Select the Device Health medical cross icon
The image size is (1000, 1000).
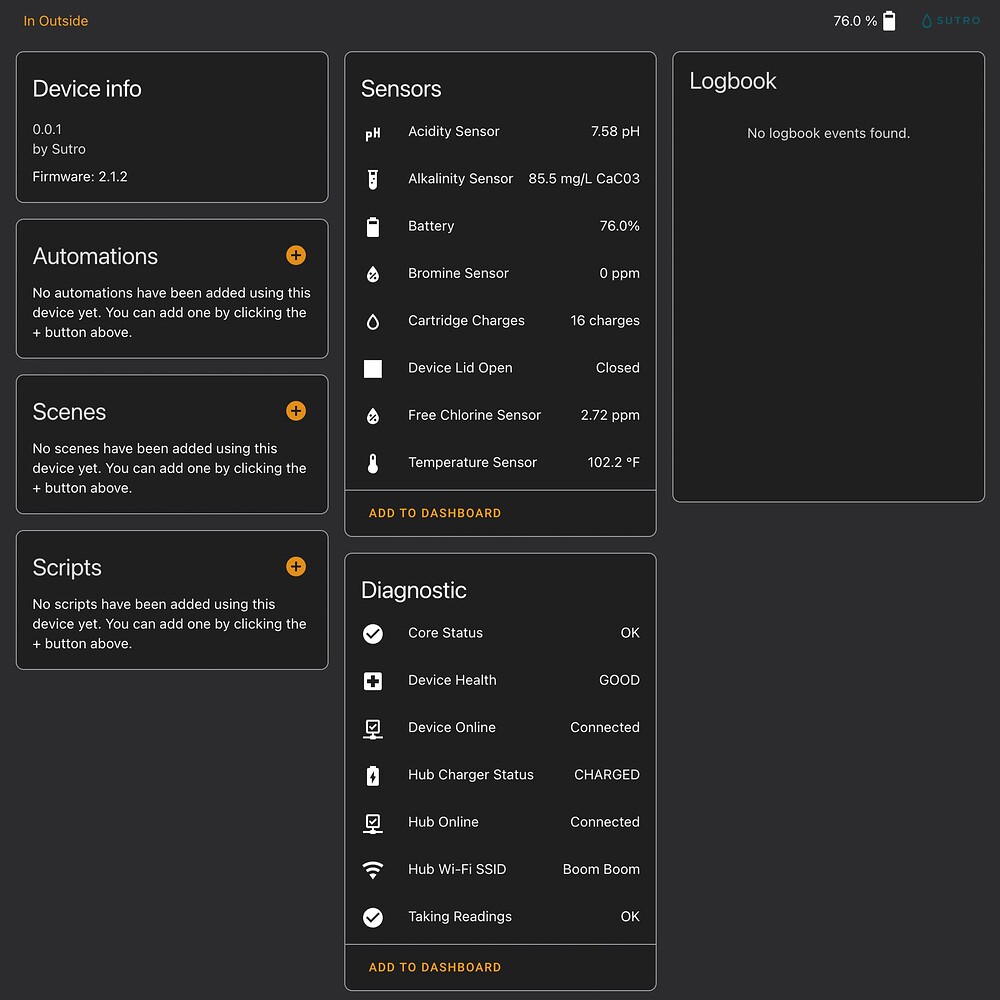(x=373, y=681)
